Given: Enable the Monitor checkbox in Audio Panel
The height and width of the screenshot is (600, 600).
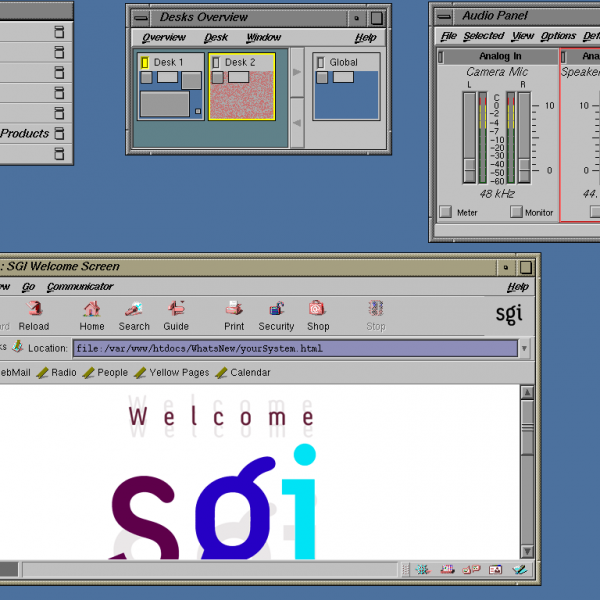Looking at the screenshot, I should tap(516, 212).
